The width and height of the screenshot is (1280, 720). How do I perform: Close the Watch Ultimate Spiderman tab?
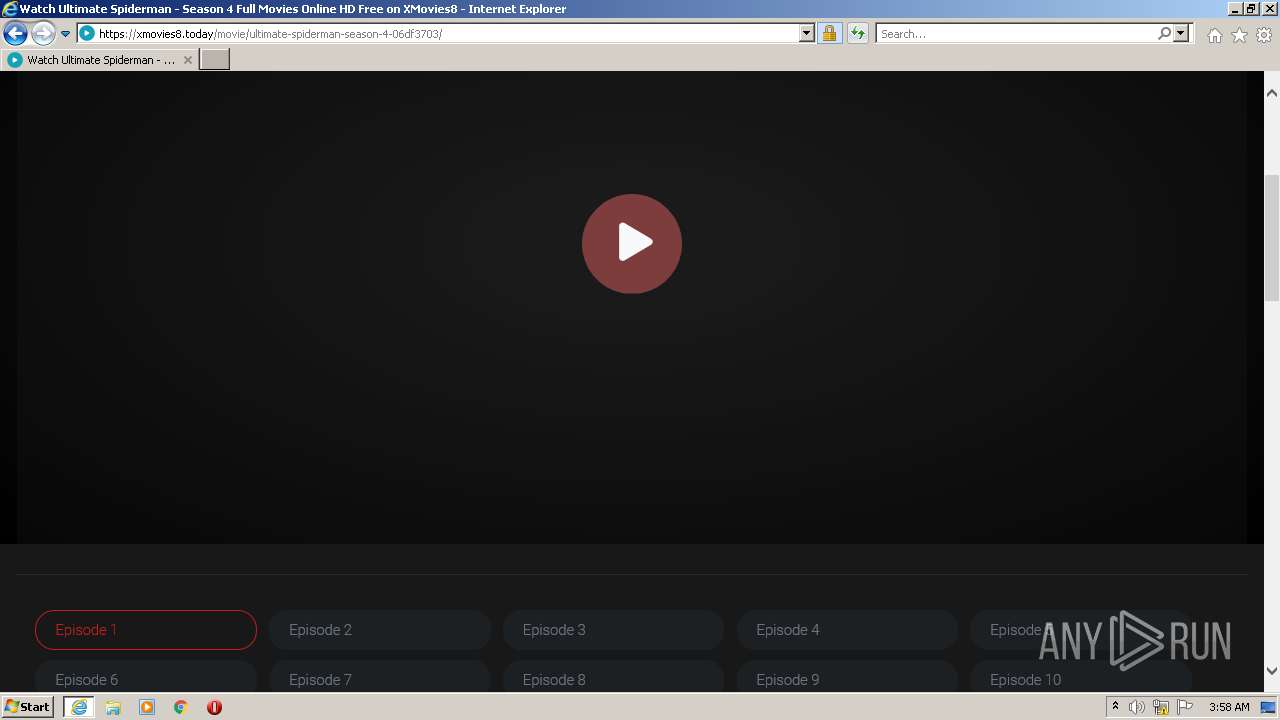(x=187, y=60)
